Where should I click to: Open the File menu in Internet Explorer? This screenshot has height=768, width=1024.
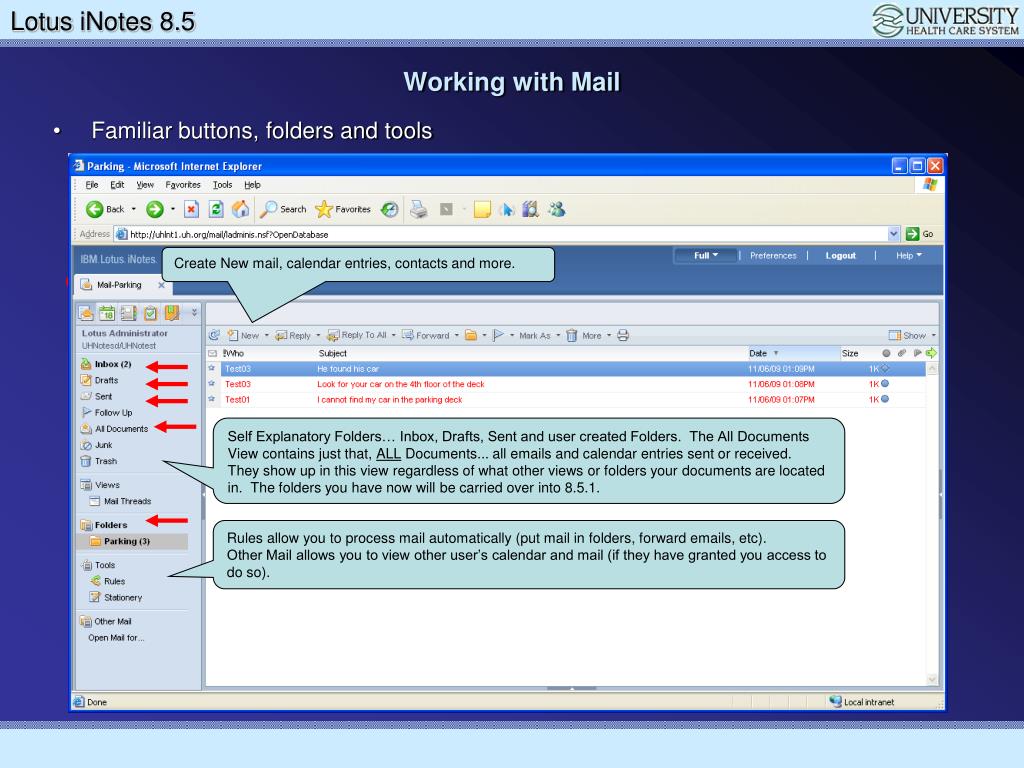pos(92,185)
